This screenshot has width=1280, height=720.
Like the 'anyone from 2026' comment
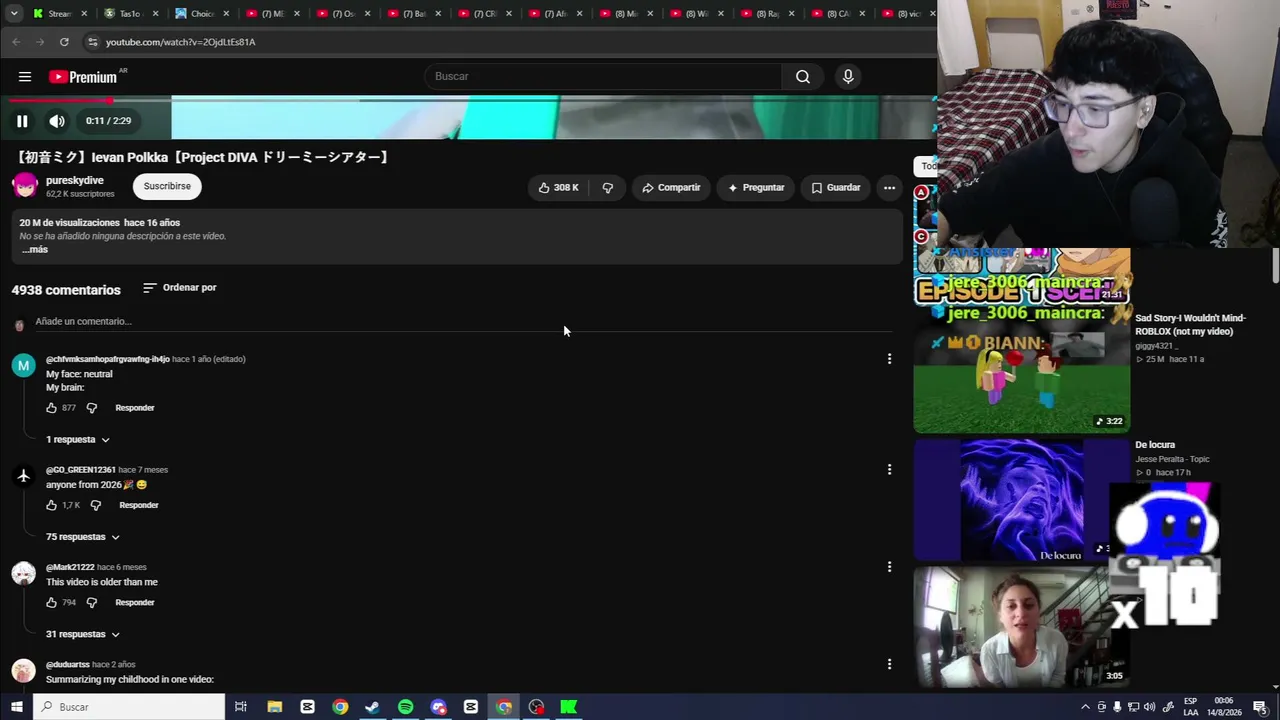52,505
